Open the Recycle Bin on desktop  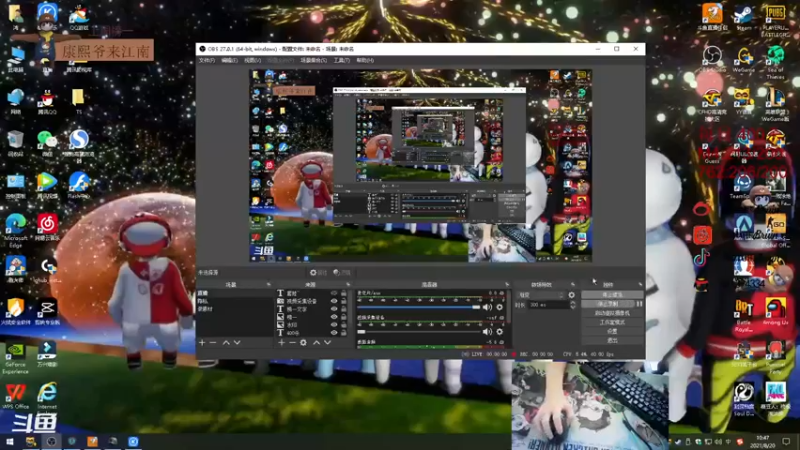coord(15,143)
